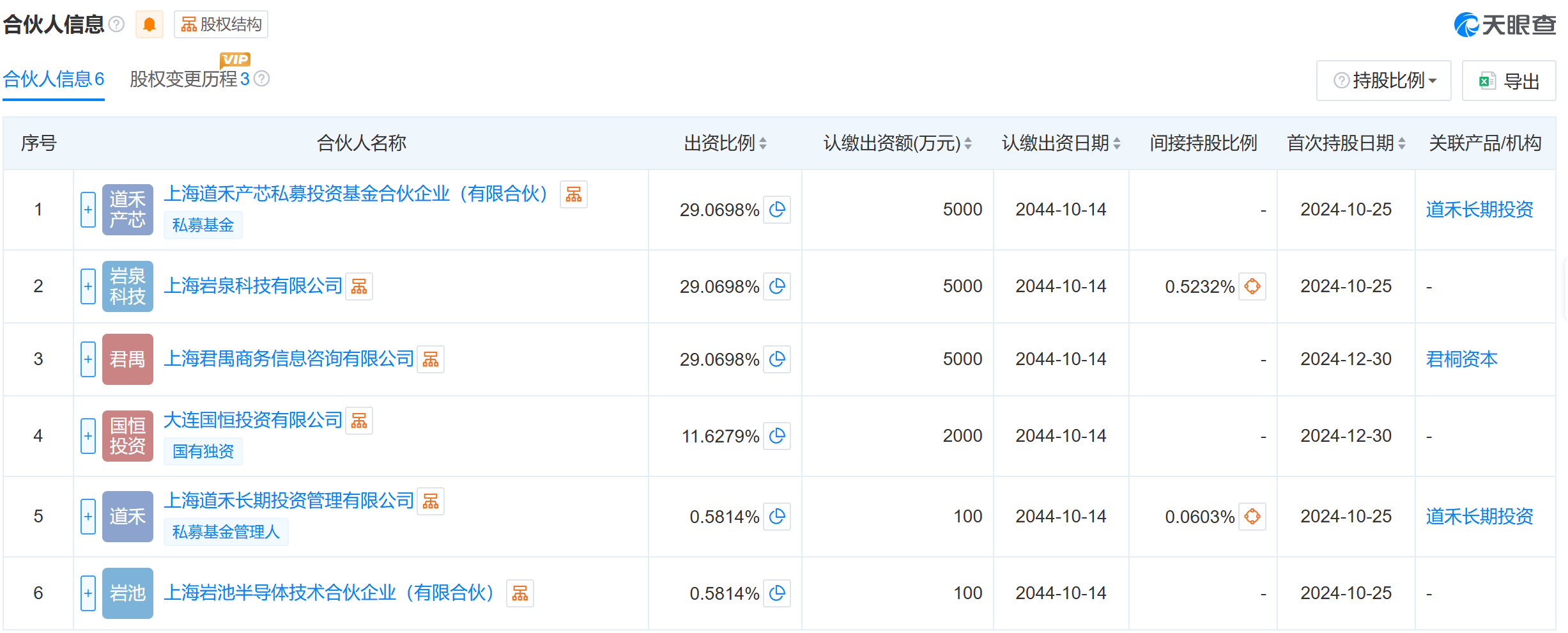
Task: Open 君桐资本 related institution link
Action: pos(1461,359)
